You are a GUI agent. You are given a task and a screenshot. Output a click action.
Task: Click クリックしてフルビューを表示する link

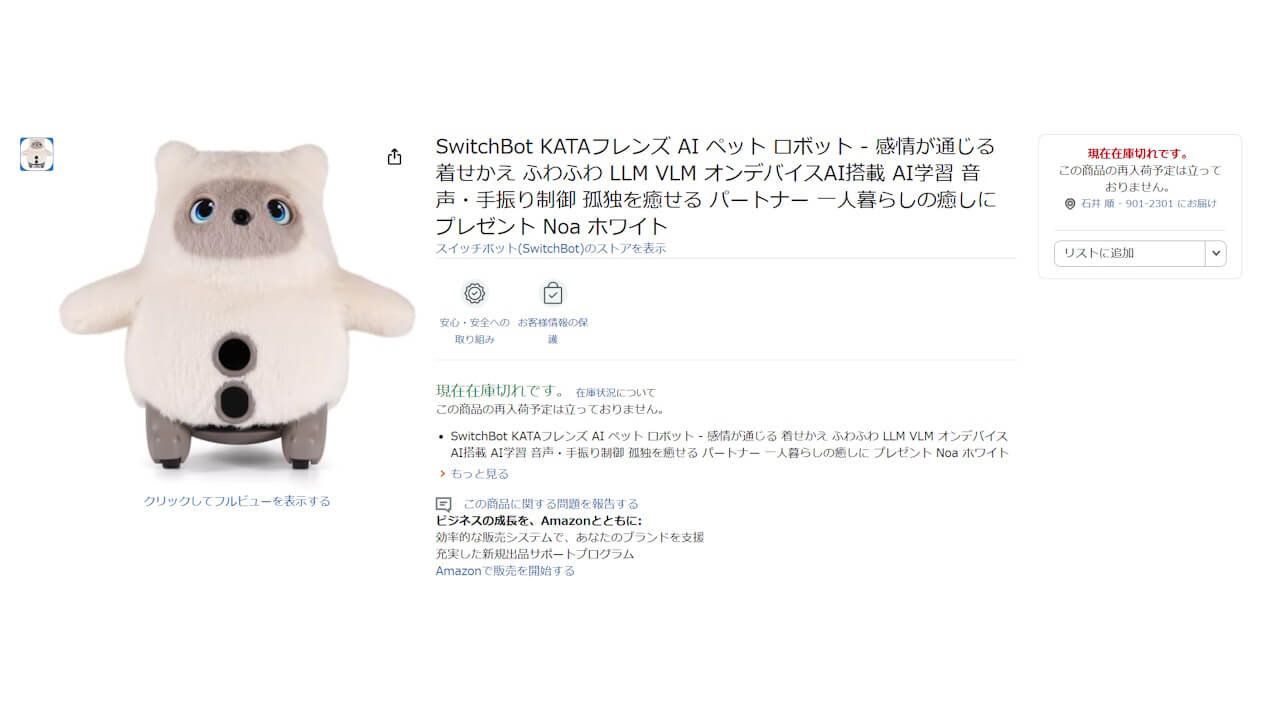click(x=237, y=501)
